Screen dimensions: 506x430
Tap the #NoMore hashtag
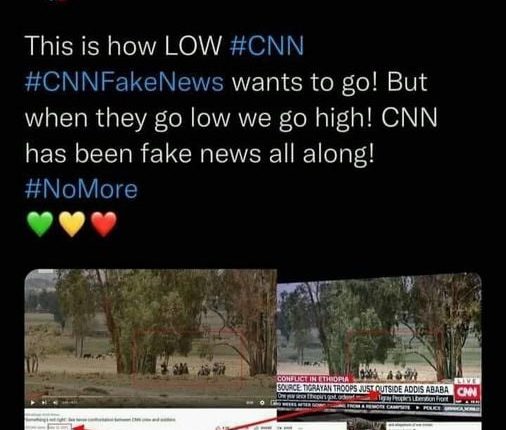click(x=81, y=189)
